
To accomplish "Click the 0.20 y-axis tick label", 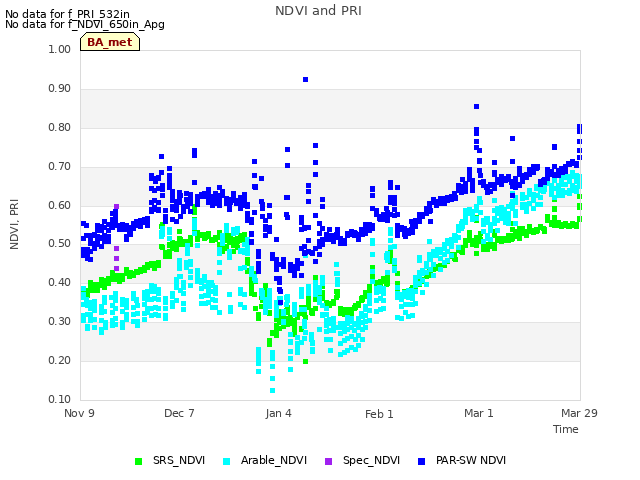I will (60, 360).
